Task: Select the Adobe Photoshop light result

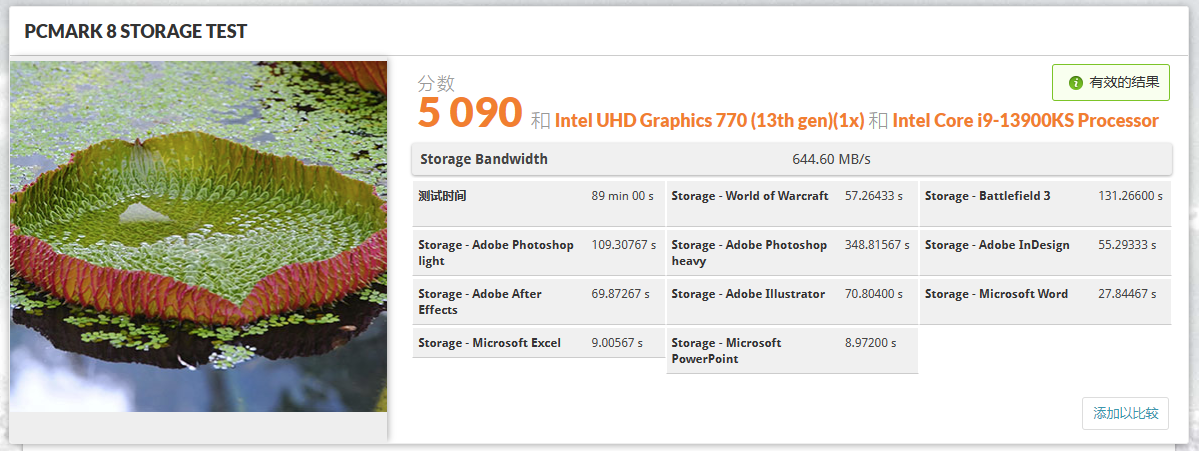Action: click(x=538, y=253)
